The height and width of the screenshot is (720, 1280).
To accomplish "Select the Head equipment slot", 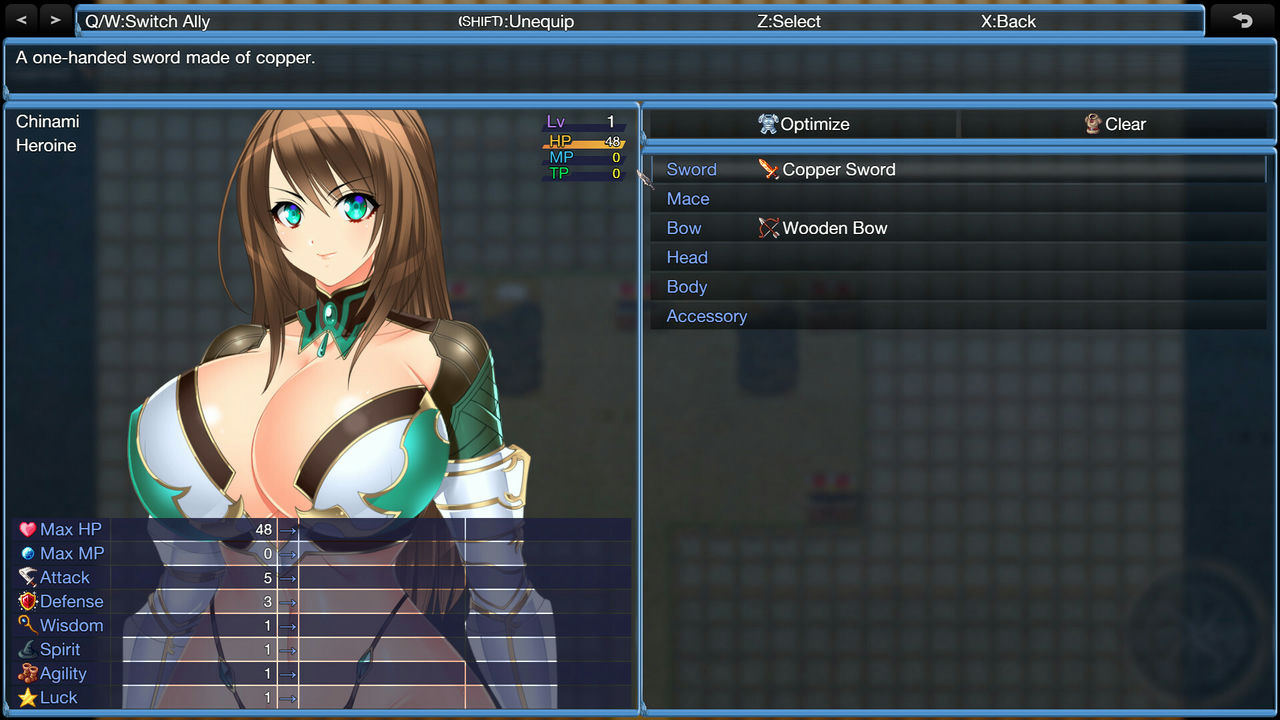I will point(686,257).
